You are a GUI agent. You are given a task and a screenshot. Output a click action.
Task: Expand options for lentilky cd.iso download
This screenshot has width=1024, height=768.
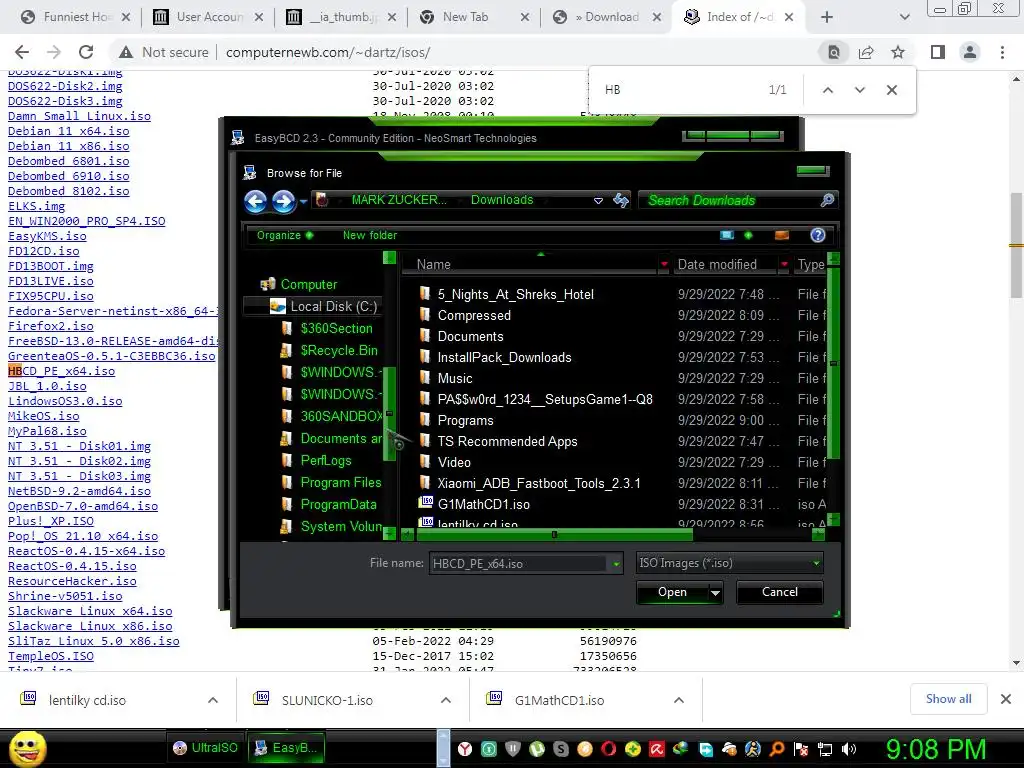pyautogui.click(x=213, y=700)
